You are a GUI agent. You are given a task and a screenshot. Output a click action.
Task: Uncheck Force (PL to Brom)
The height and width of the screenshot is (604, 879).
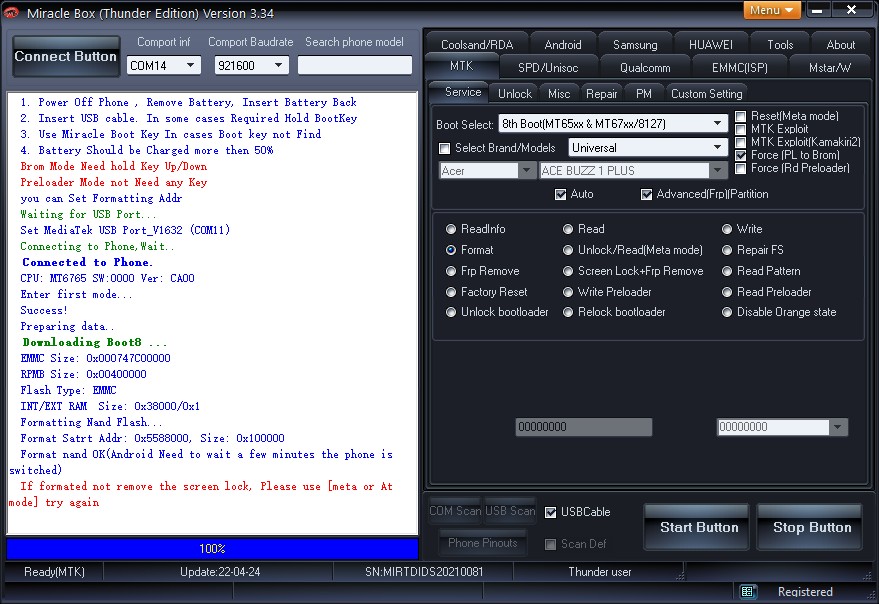pos(741,155)
